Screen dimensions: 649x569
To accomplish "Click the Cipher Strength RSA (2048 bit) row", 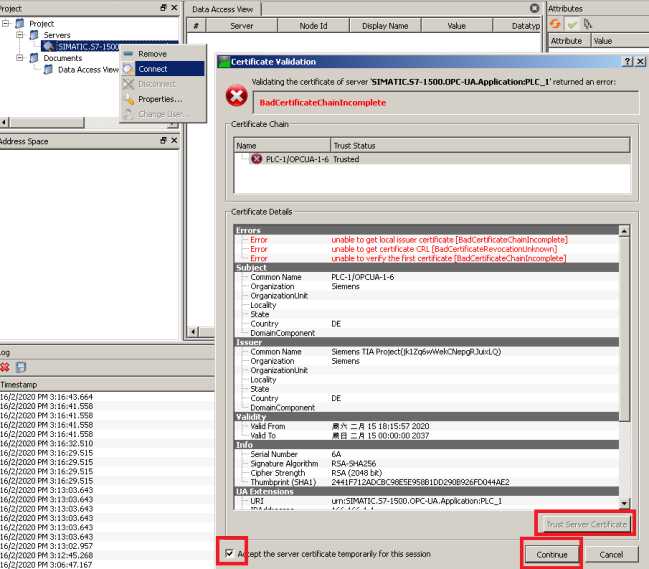I will point(427,473).
